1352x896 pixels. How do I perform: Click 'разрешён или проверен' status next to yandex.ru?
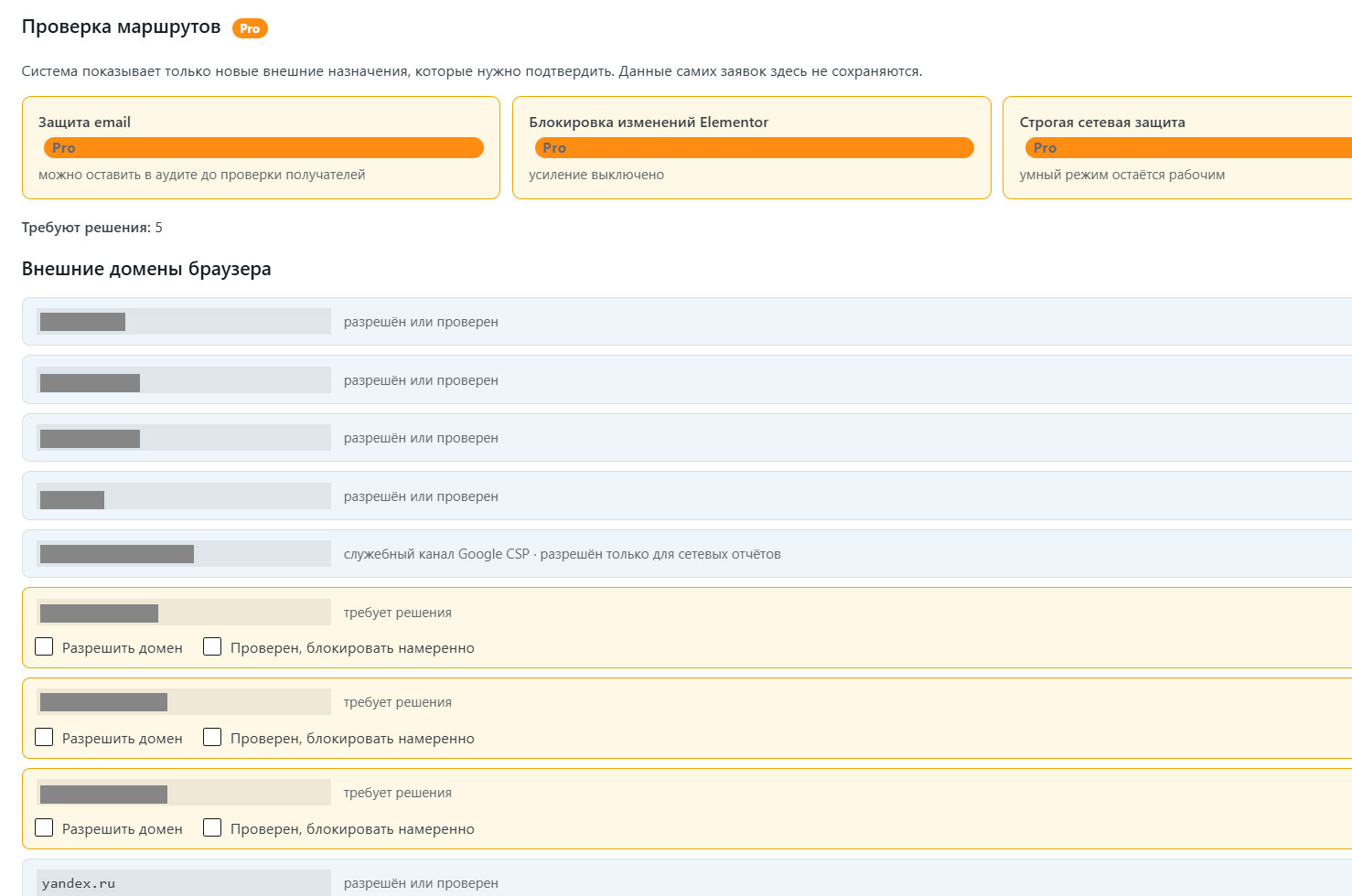point(421,883)
